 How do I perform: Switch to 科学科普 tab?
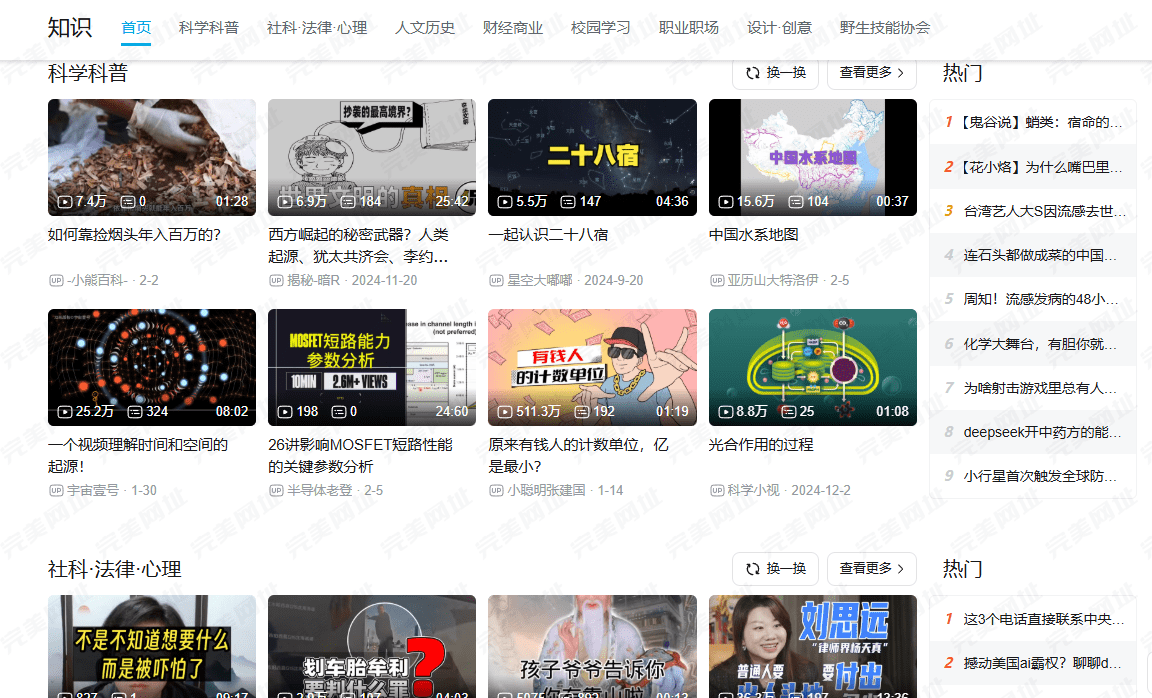coord(209,28)
